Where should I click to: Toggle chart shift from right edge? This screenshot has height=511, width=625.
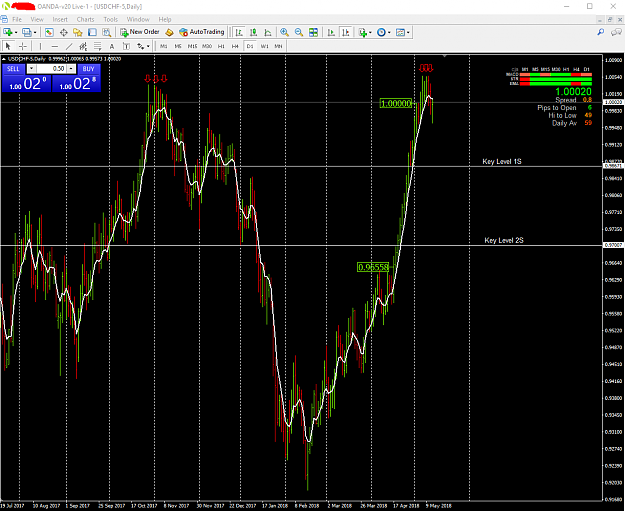pos(345,32)
